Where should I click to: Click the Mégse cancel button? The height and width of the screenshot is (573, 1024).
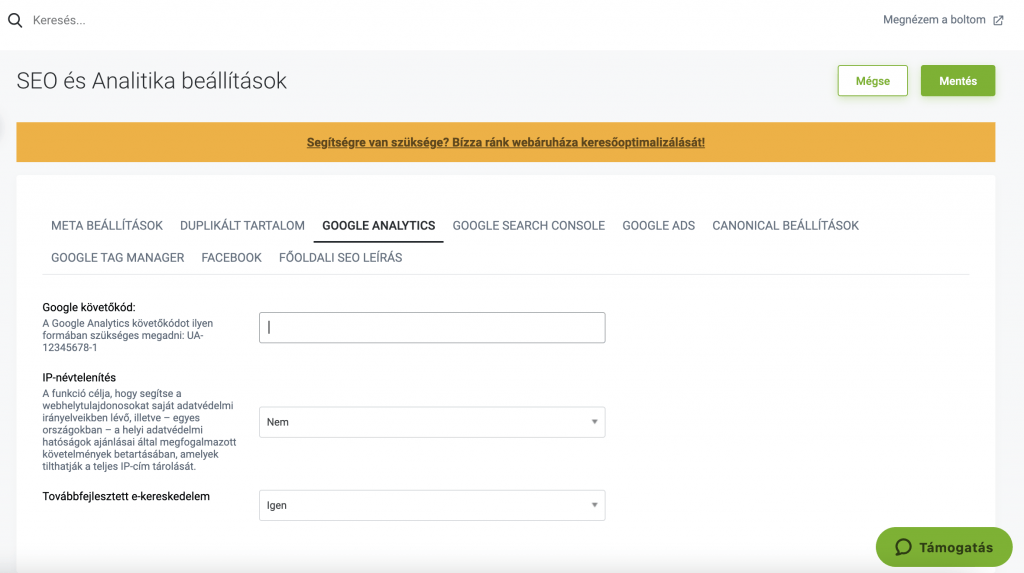click(x=872, y=80)
